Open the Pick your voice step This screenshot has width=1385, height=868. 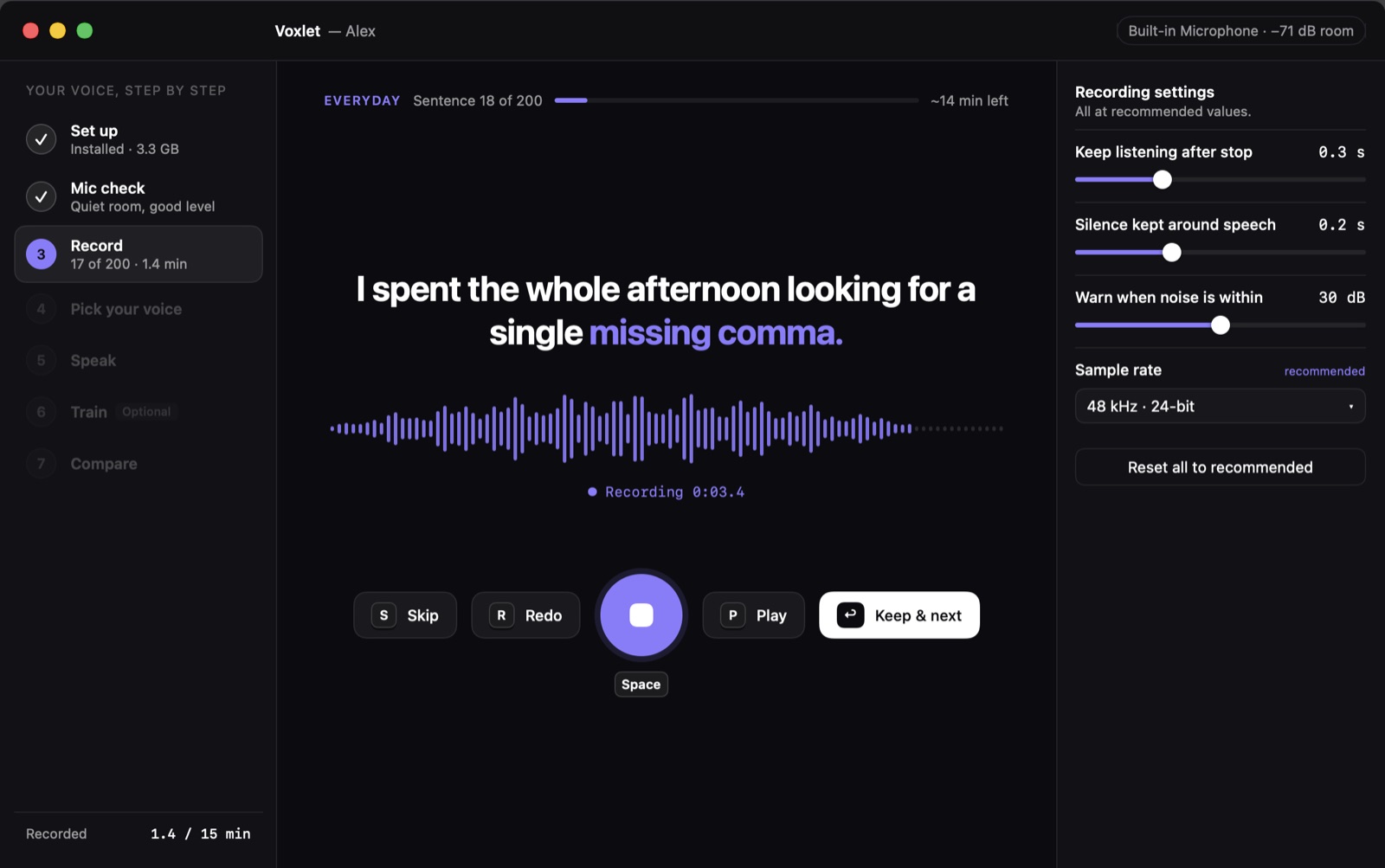coord(138,309)
